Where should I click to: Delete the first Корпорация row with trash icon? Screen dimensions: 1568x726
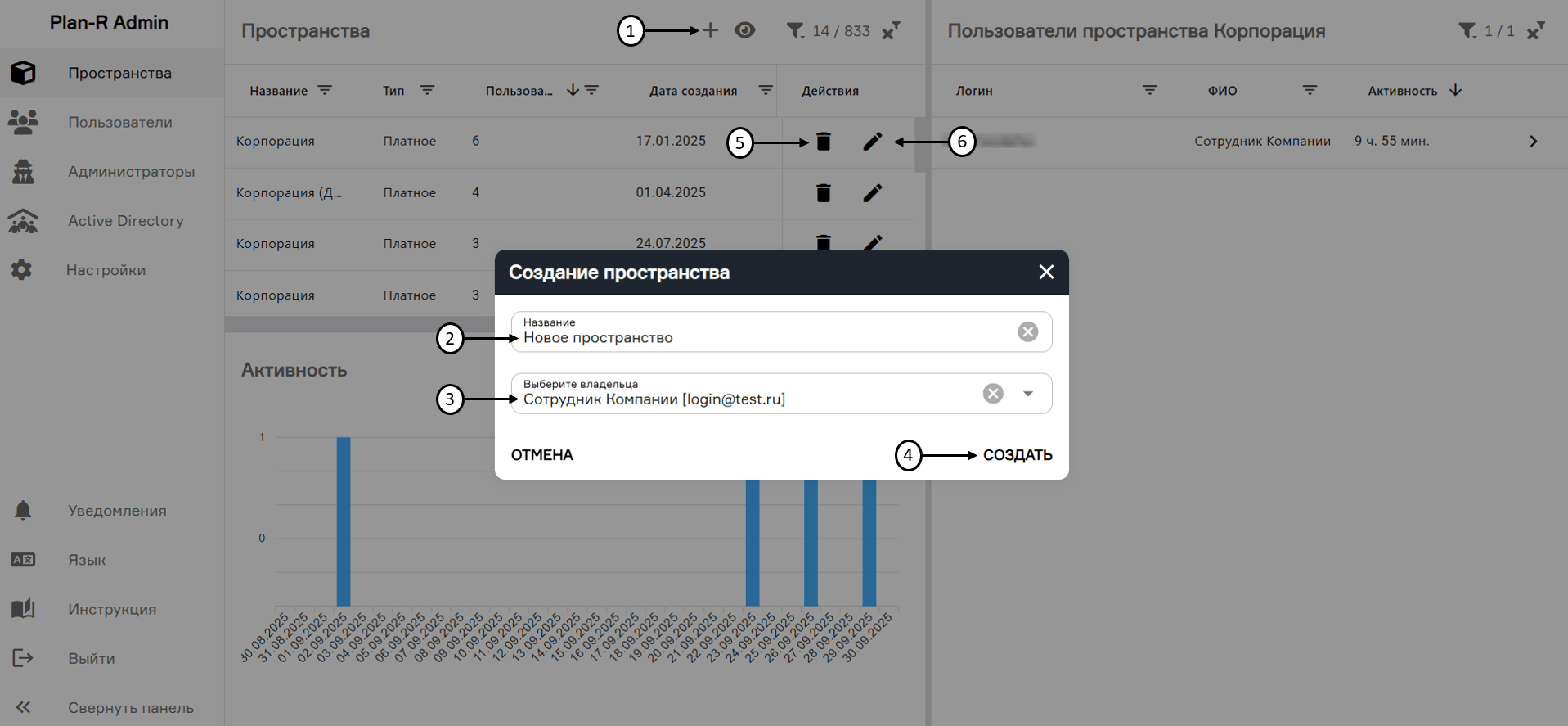point(824,142)
